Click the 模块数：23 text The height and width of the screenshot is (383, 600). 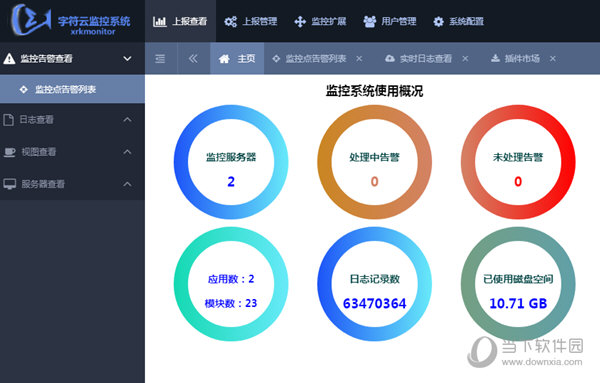[x=231, y=303]
